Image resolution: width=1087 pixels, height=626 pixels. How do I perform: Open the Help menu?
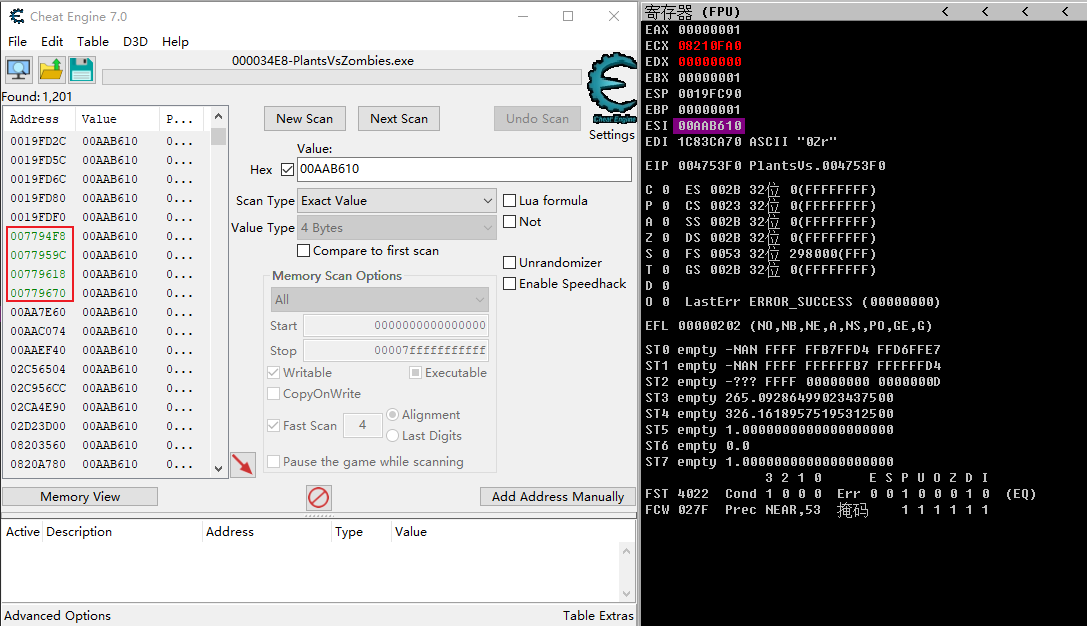(x=175, y=42)
